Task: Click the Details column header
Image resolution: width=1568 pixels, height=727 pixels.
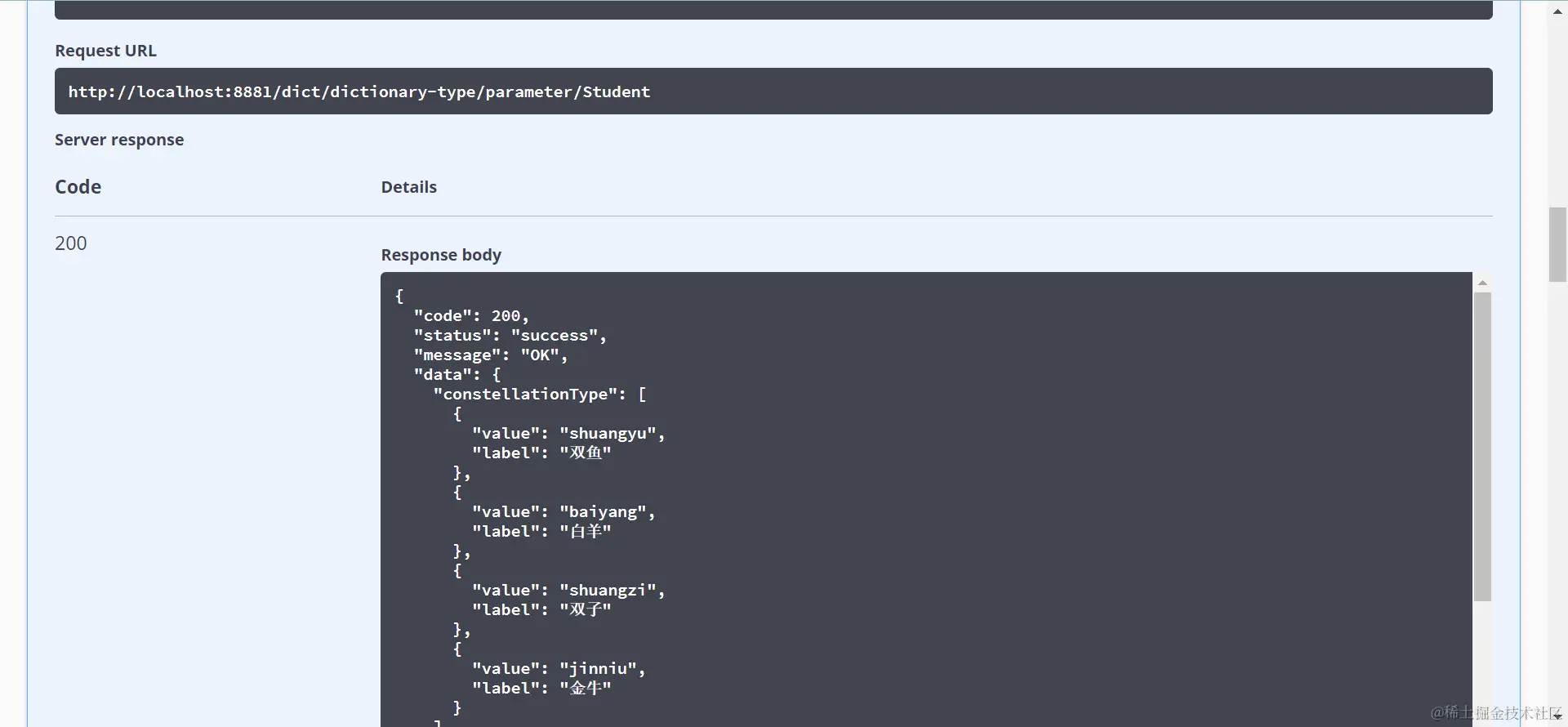Action: pyautogui.click(x=408, y=187)
